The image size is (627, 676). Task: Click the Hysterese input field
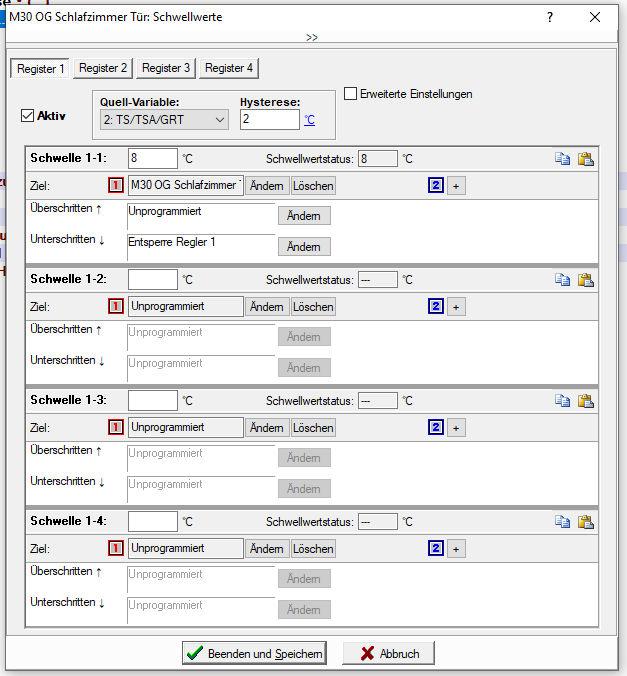tap(269, 120)
